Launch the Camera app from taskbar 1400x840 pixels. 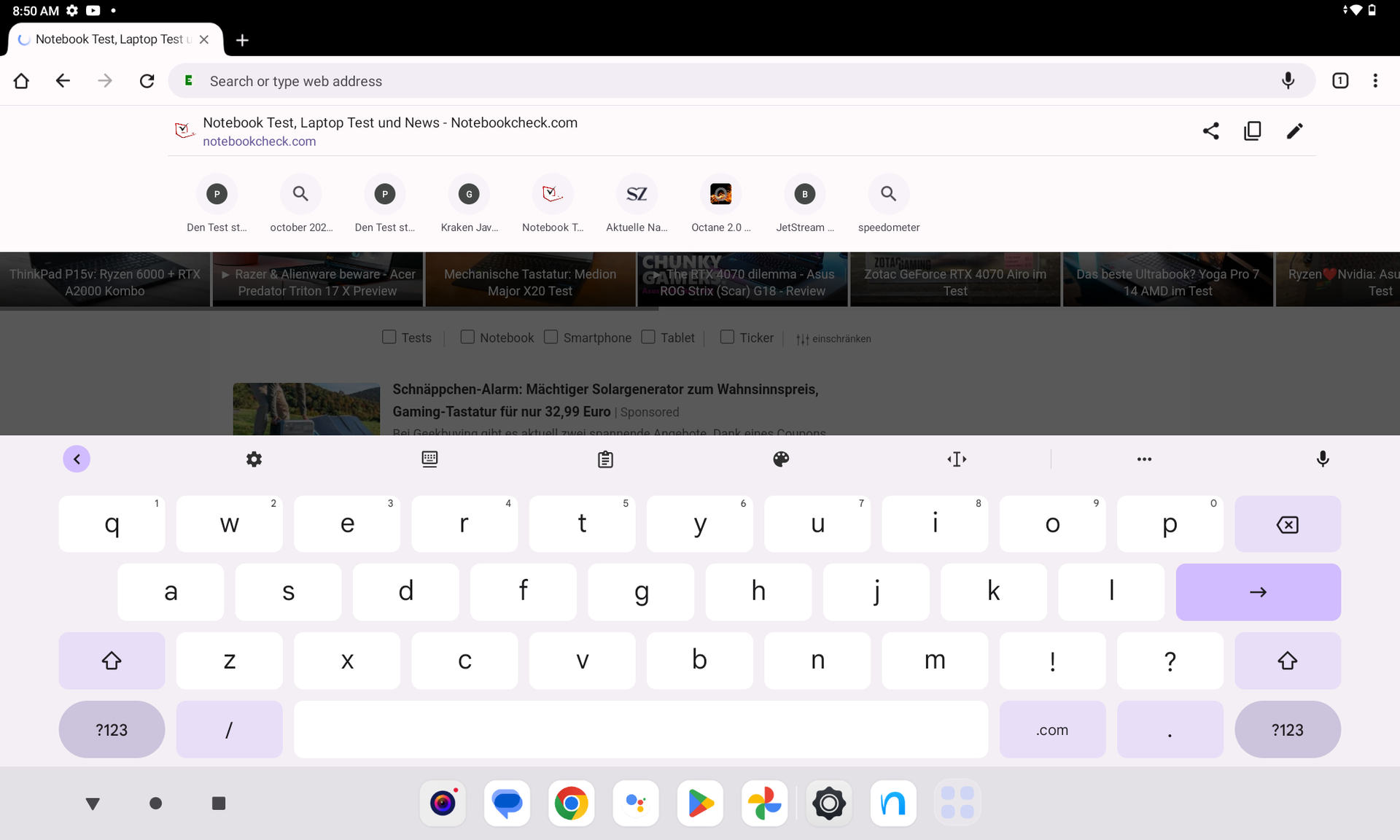tap(443, 804)
